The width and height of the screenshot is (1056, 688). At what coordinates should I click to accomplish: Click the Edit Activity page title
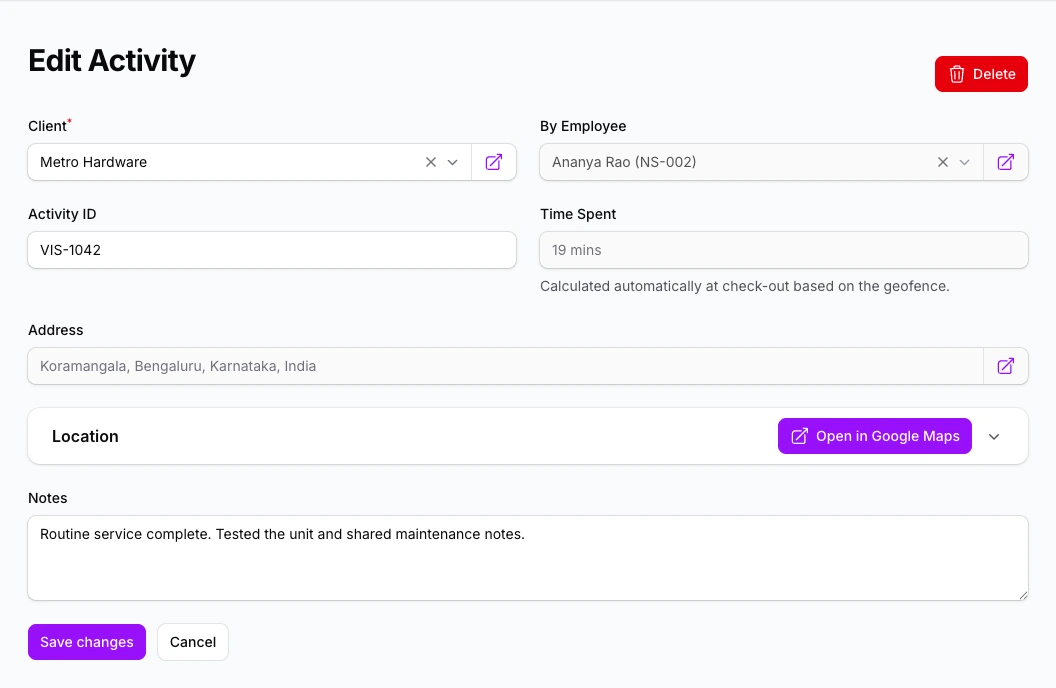click(x=112, y=61)
